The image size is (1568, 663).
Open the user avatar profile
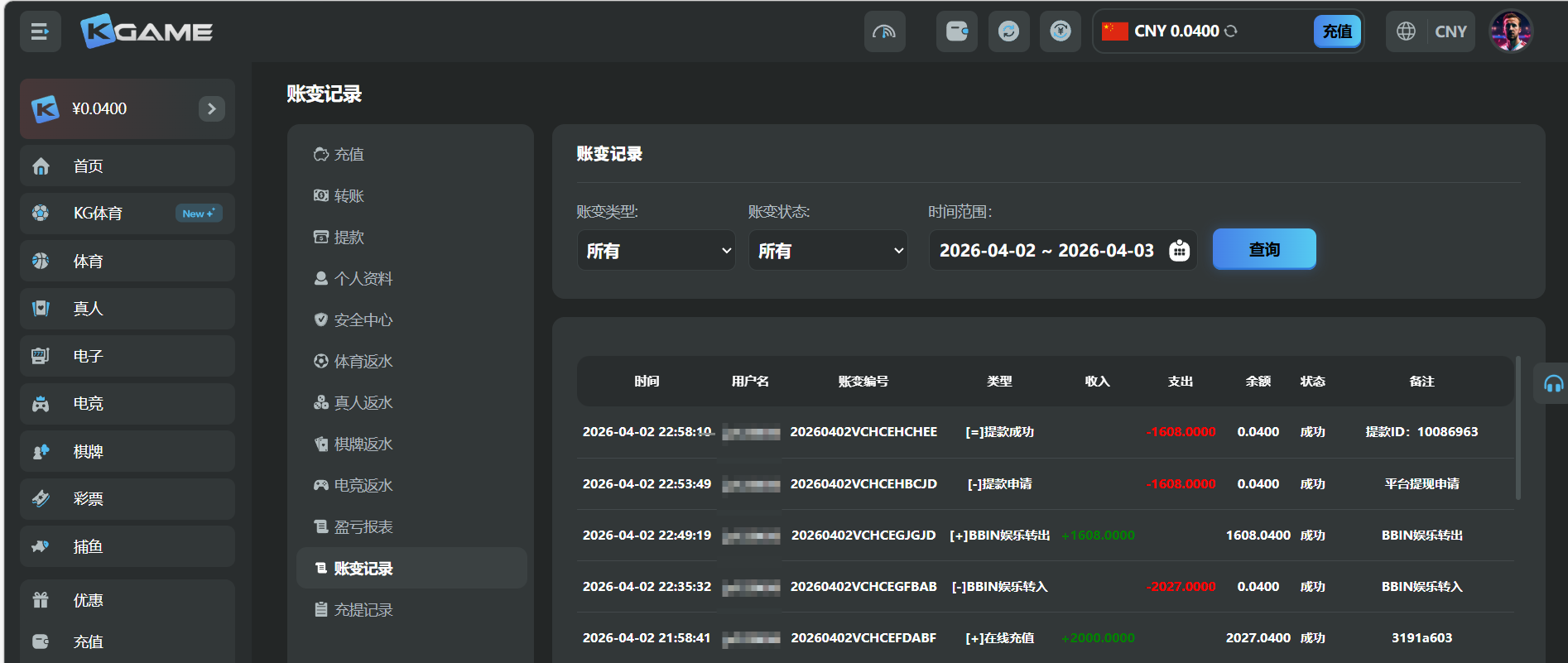pyautogui.click(x=1511, y=31)
